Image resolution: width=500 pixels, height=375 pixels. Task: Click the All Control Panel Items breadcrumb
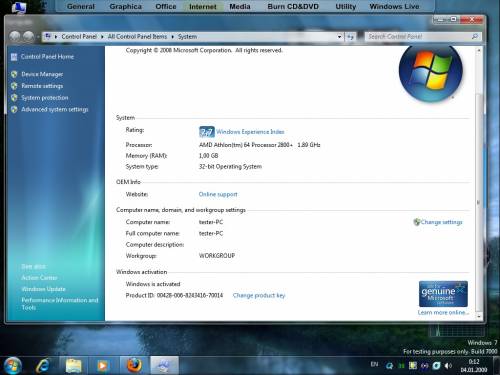tap(137, 37)
